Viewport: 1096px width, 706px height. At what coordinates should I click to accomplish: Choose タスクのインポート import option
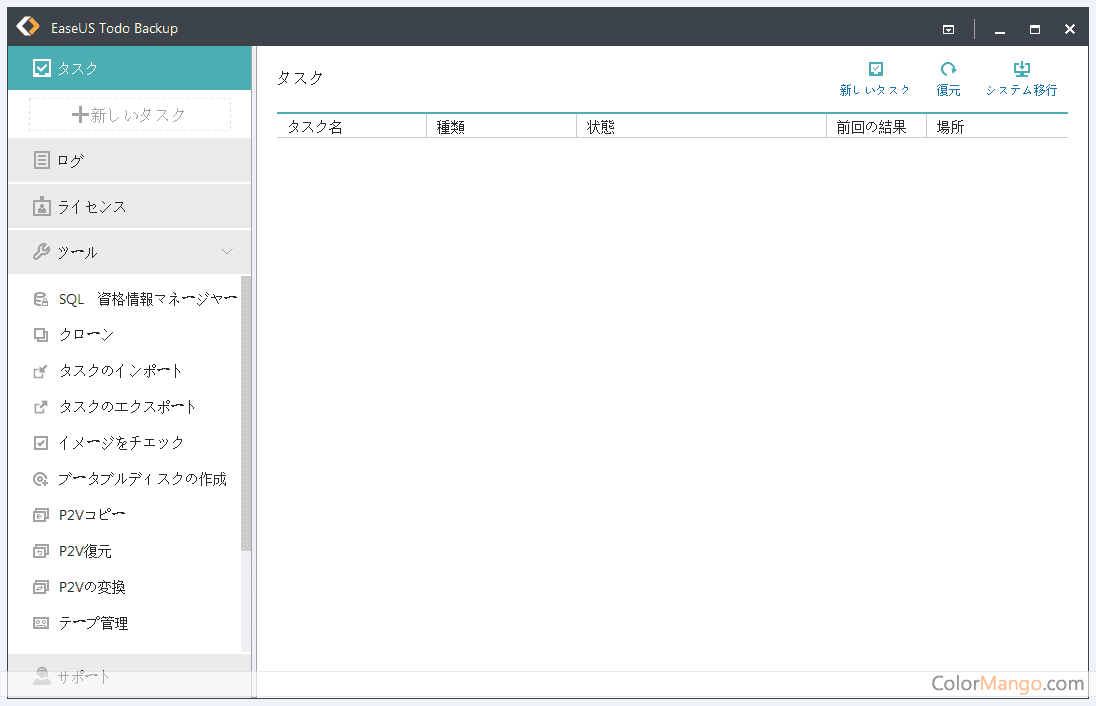click(120, 371)
